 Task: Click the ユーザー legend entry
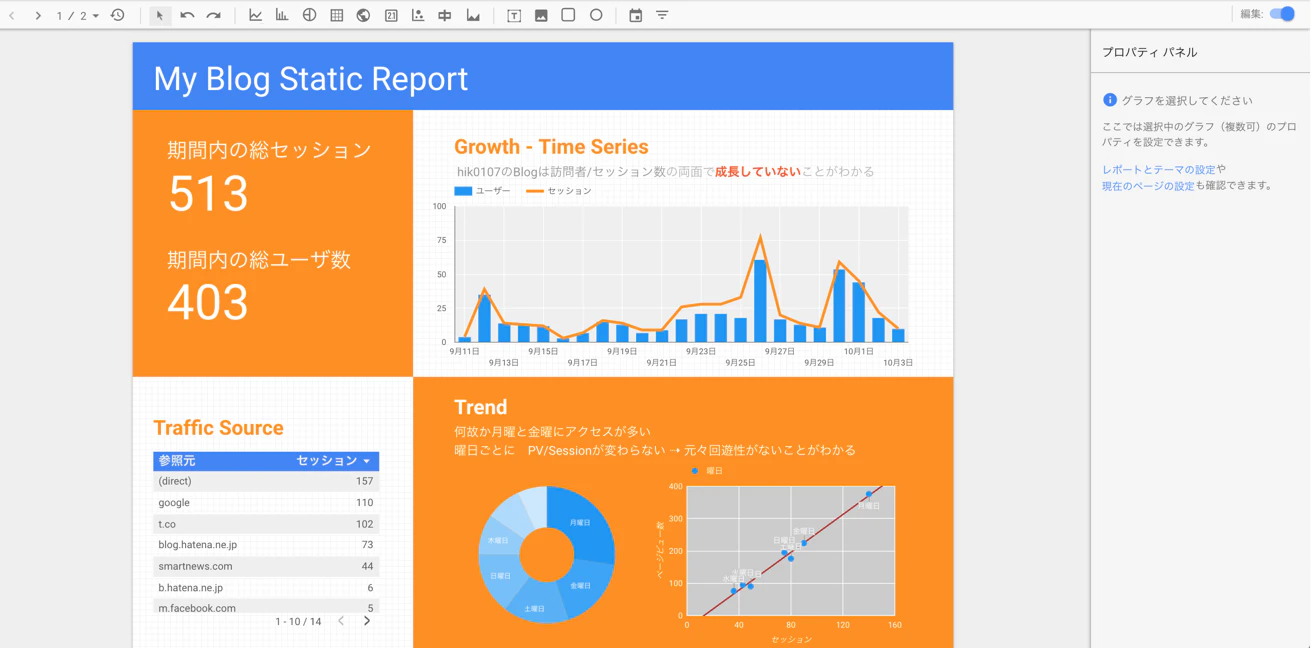coord(482,191)
